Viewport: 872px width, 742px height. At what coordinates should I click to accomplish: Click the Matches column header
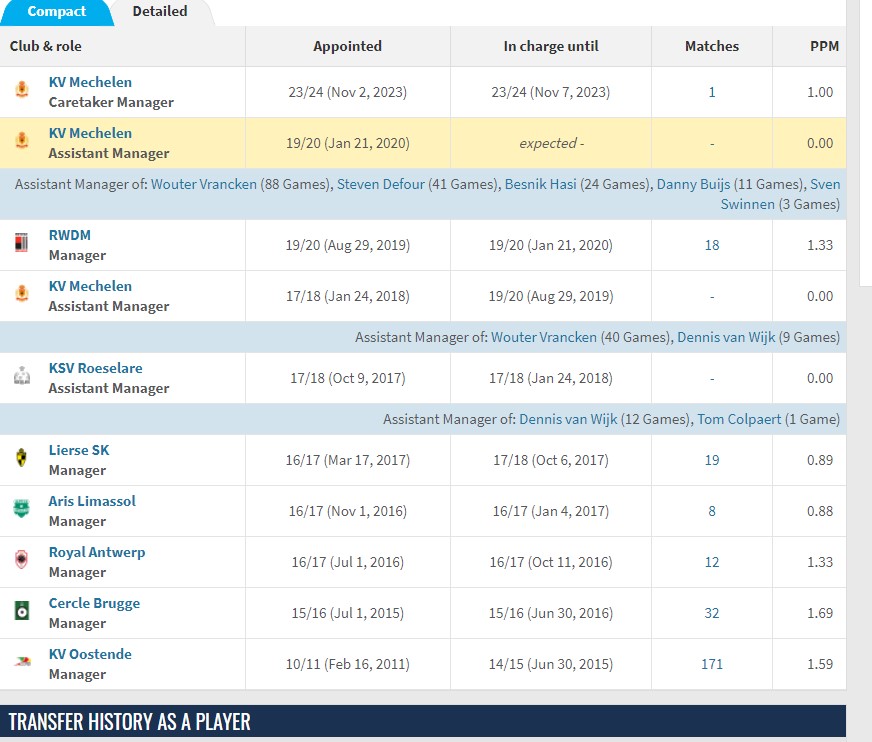point(712,46)
